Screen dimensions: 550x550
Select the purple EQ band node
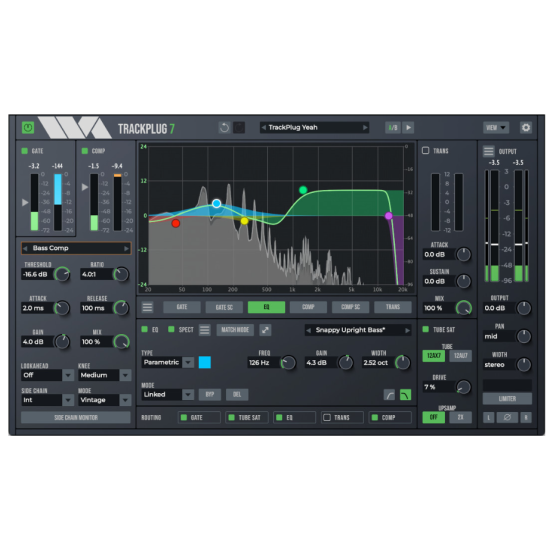[x=389, y=216]
